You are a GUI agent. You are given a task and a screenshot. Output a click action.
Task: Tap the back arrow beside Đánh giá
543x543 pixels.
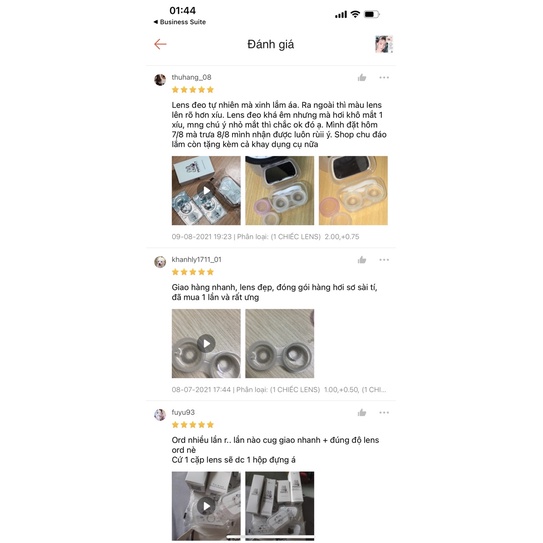pos(160,44)
